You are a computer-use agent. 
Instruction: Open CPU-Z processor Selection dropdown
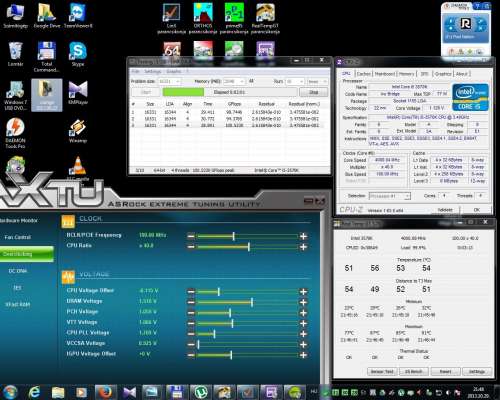pos(390,196)
